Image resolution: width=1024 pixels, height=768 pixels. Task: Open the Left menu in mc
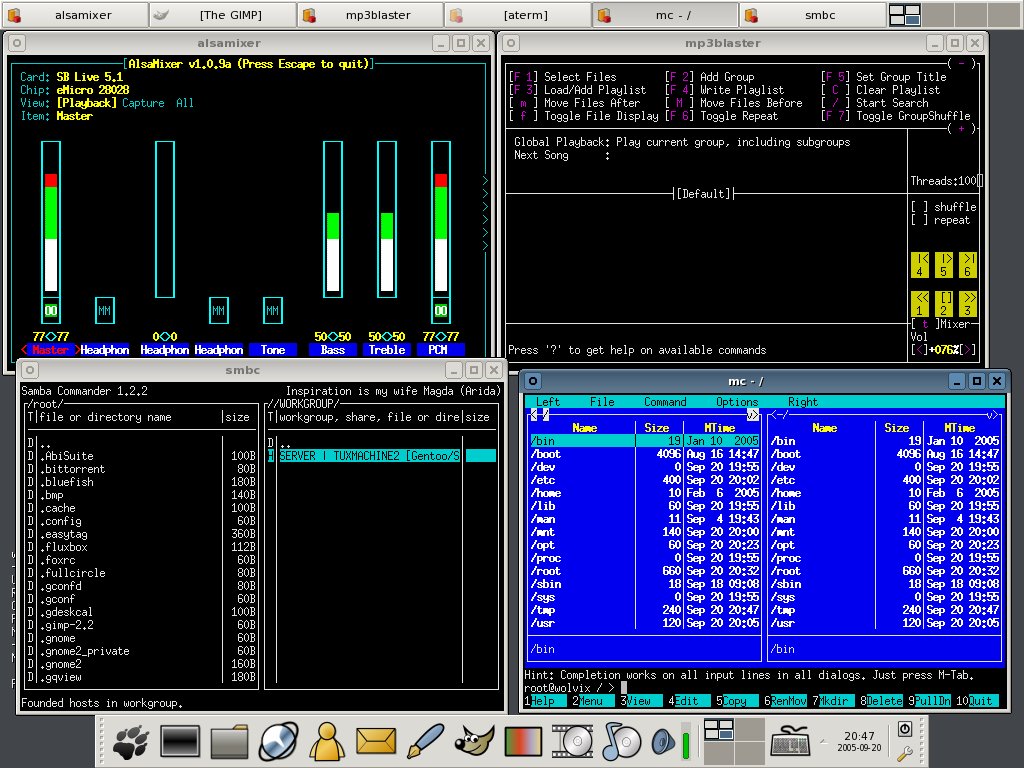tap(548, 402)
